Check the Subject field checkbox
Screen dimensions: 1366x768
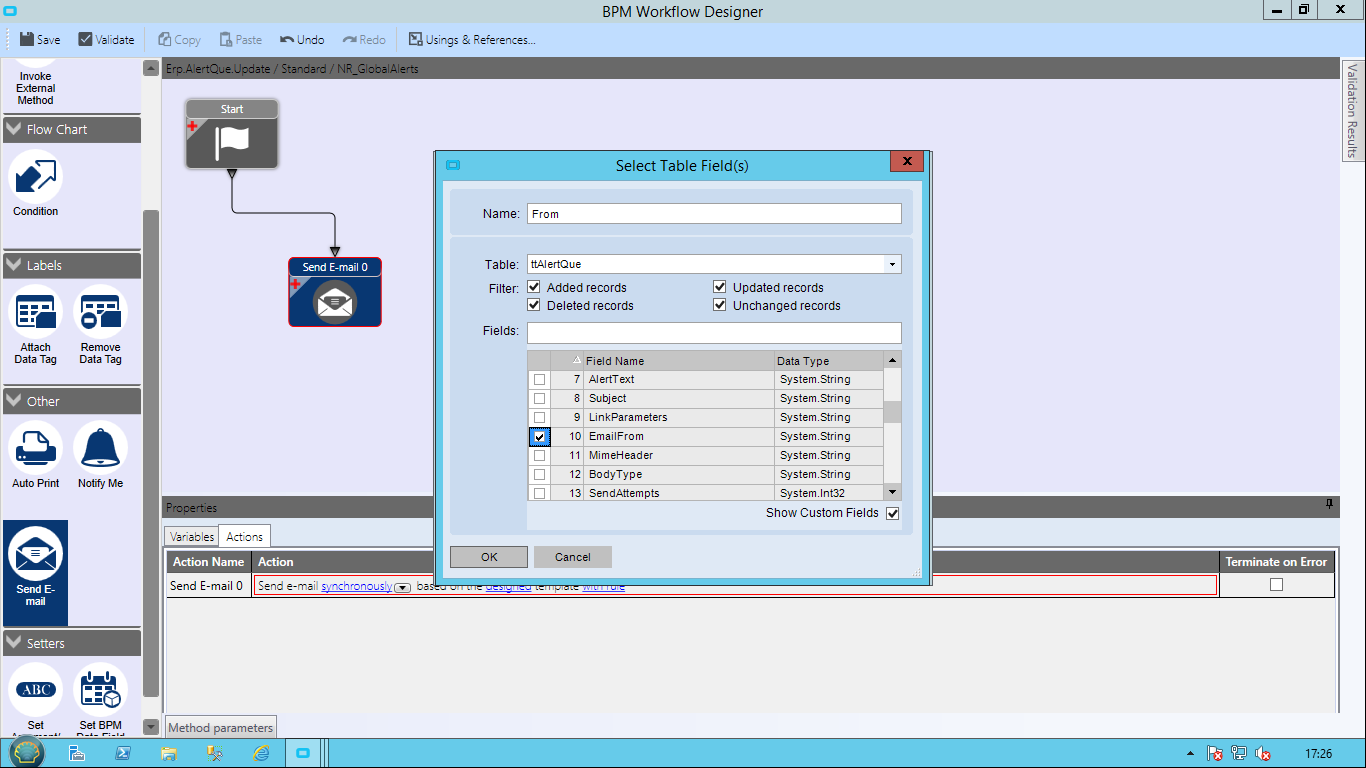tap(540, 399)
